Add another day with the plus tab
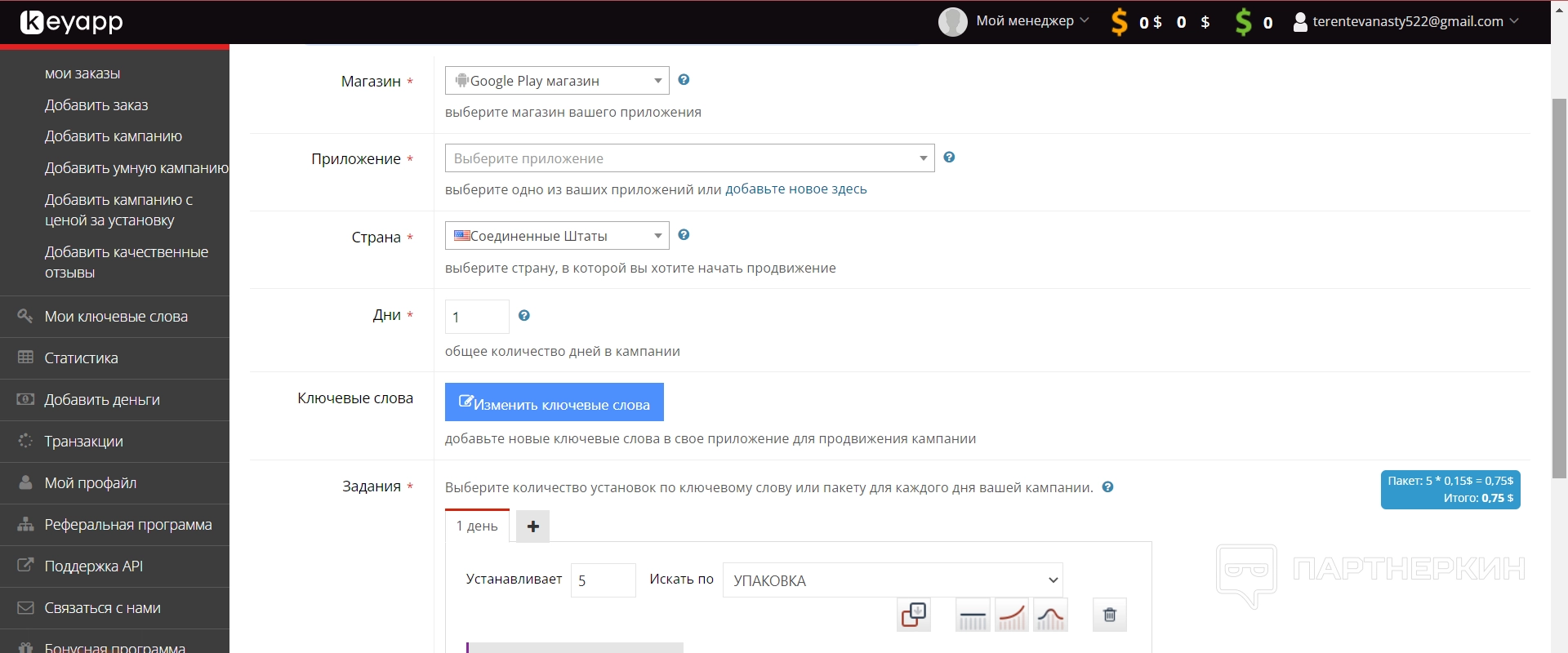The image size is (1568, 653). point(533,526)
